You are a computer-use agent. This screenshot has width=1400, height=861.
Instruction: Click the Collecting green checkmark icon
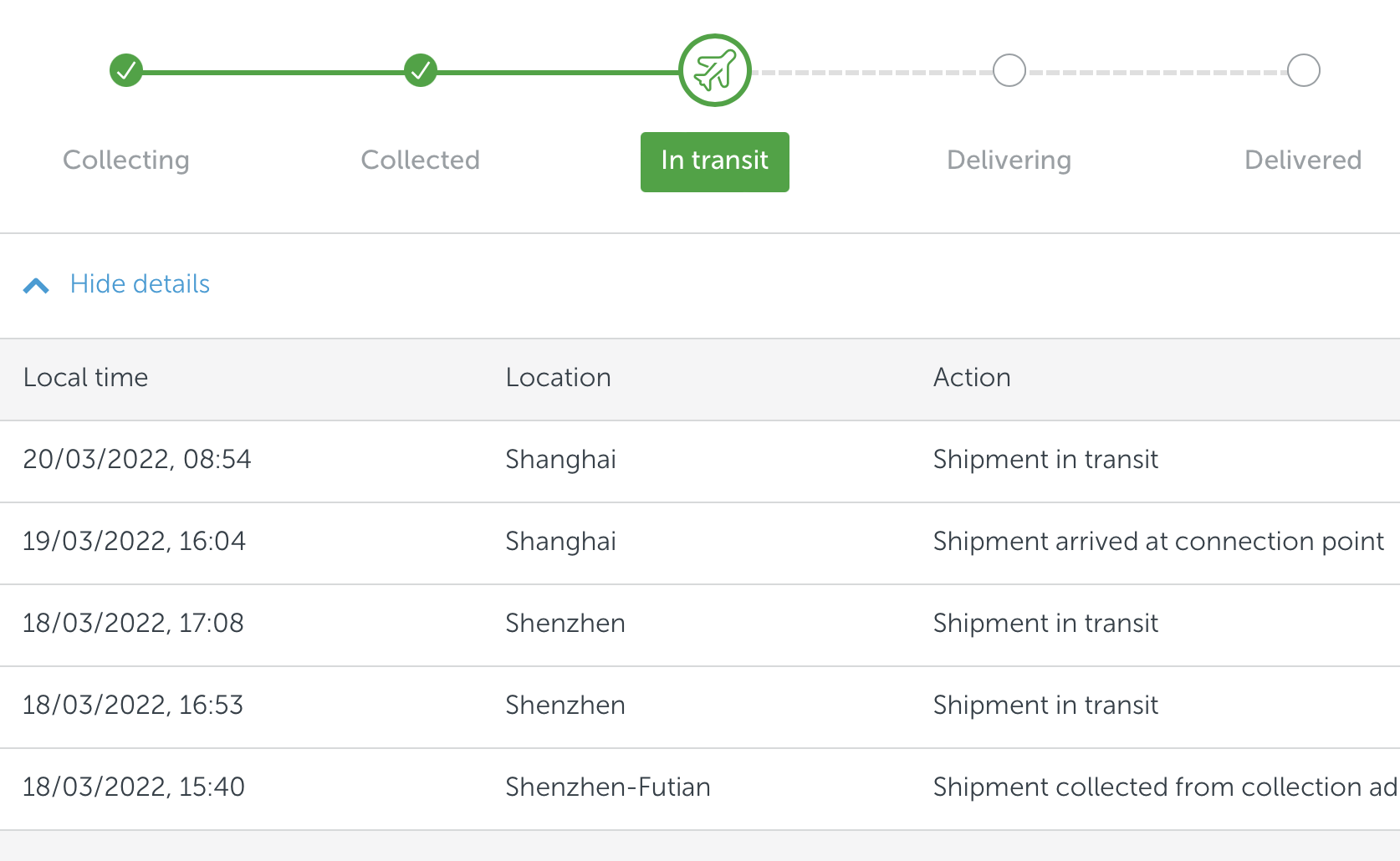pyautogui.click(x=126, y=70)
